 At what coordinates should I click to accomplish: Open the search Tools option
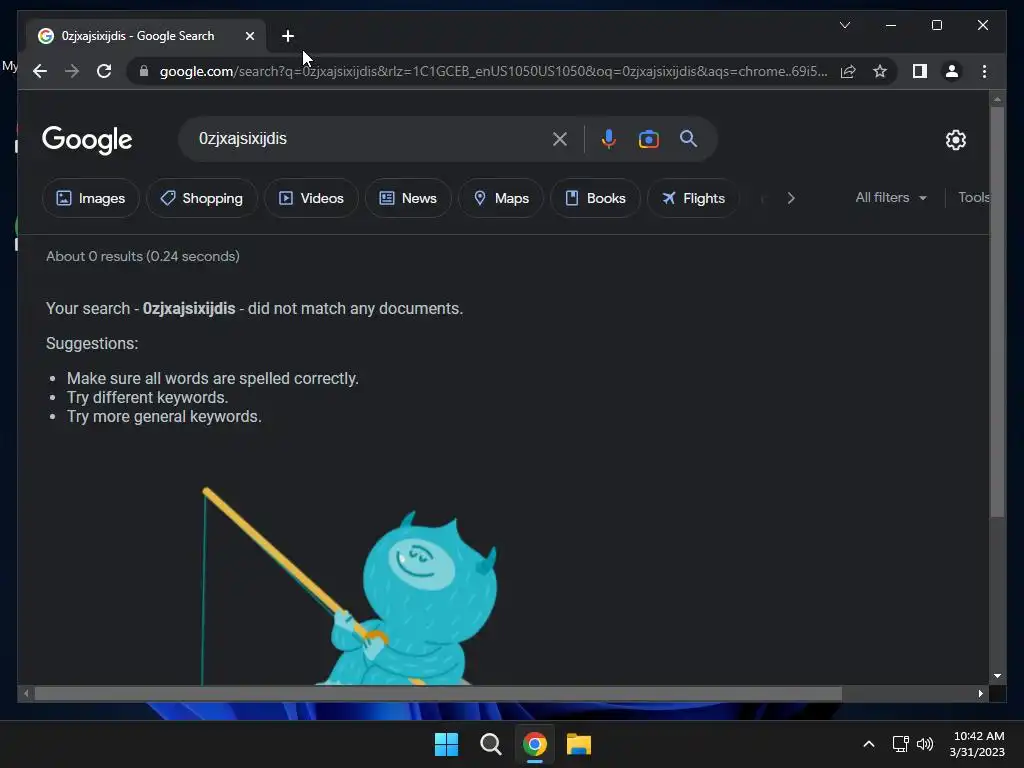[973, 197]
